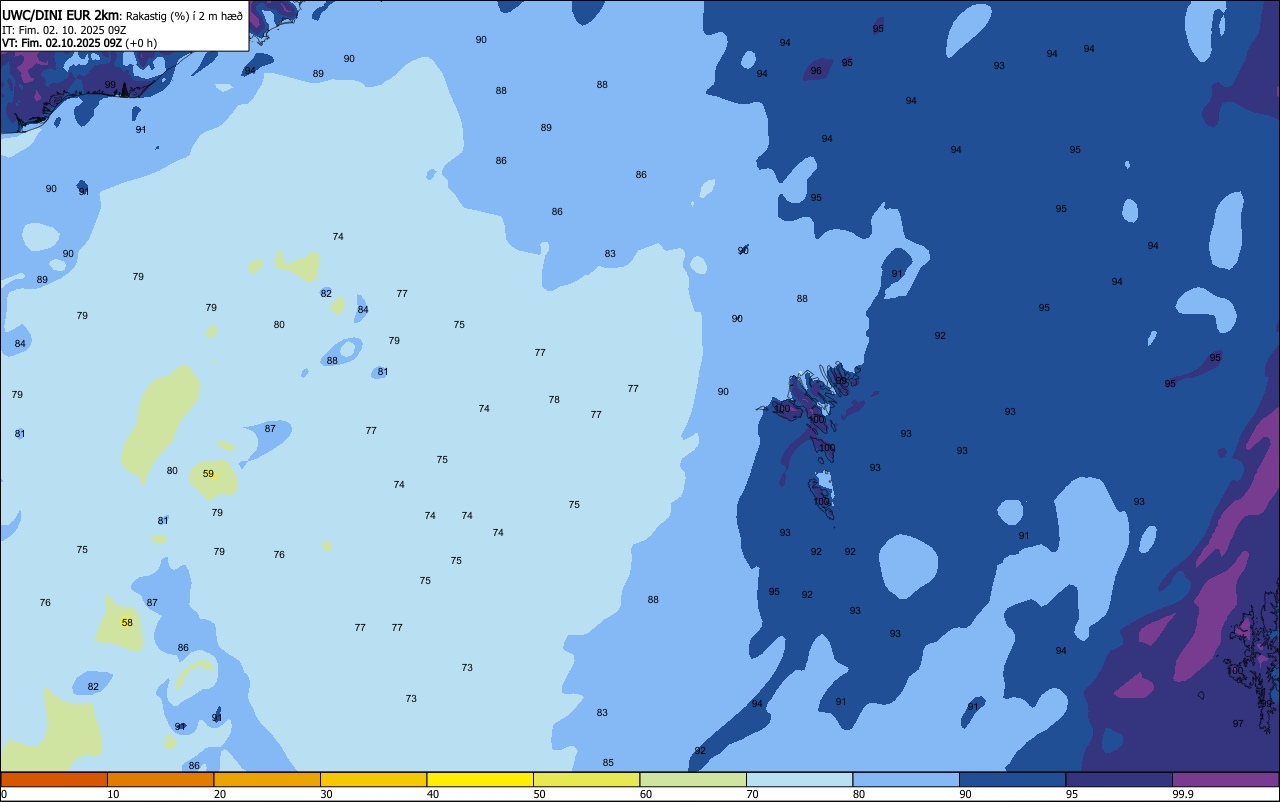Click the '60' tick label on the legend
This screenshot has height=802, width=1280.
(x=646, y=794)
